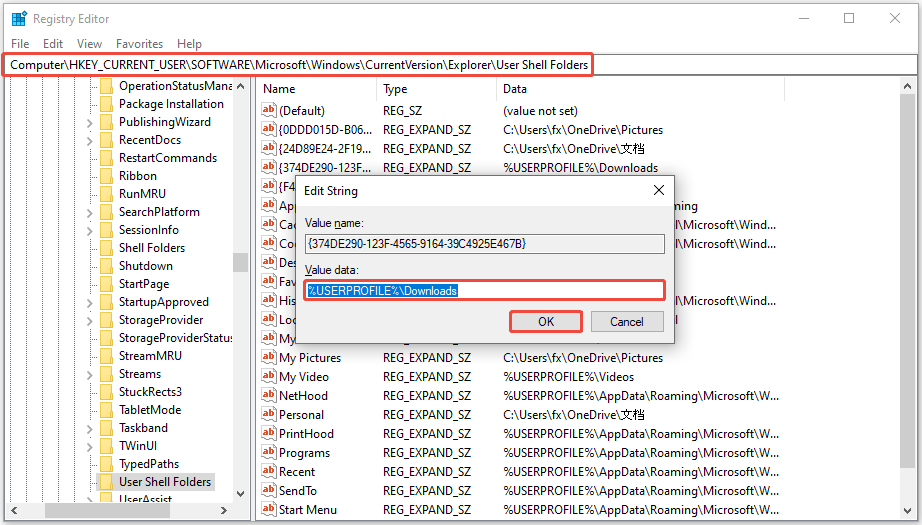The image size is (922, 525).
Task: Click tree pane horizontal scrollbar left arrow
Action: [14, 510]
